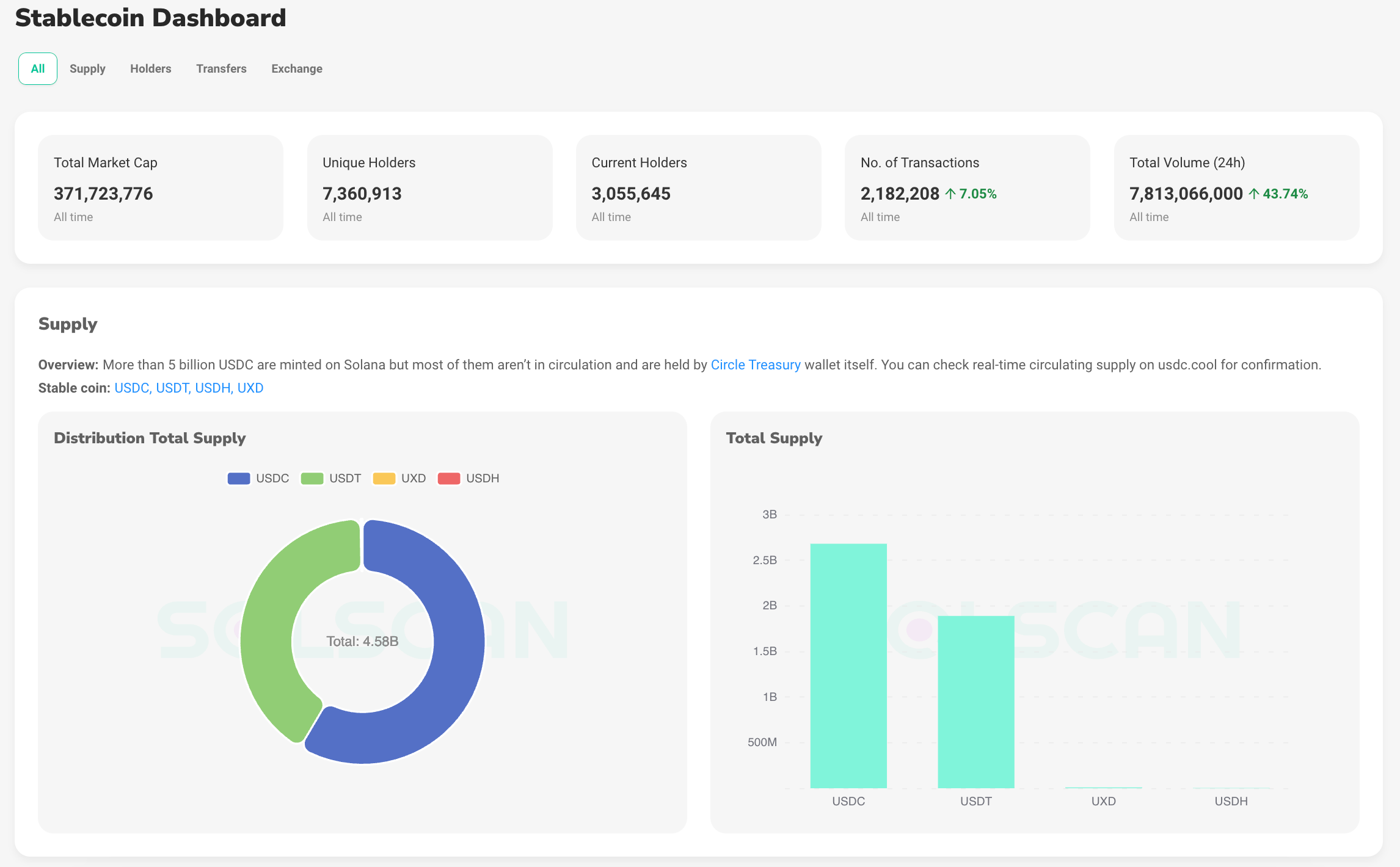Image resolution: width=1400 pixels, height=867 pixels.
Task: Click the 2.5B y-axis label
Action: coord(765,560)
